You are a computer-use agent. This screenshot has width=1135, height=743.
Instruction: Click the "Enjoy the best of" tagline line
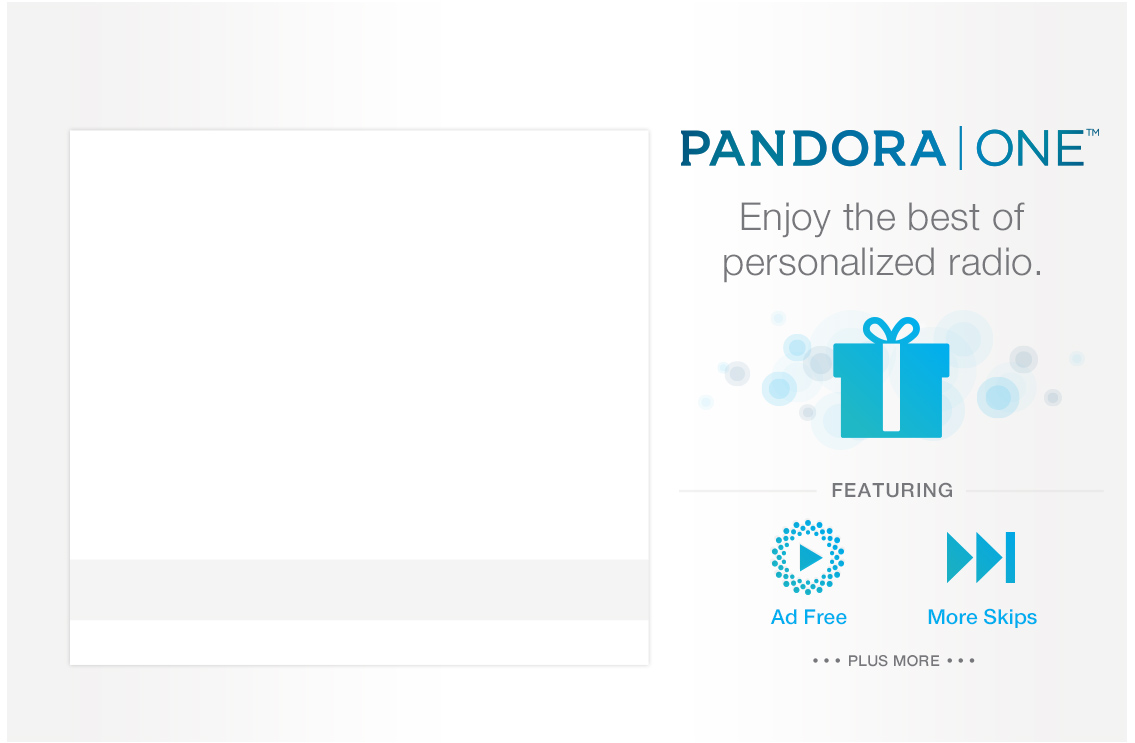coord(881,217)
